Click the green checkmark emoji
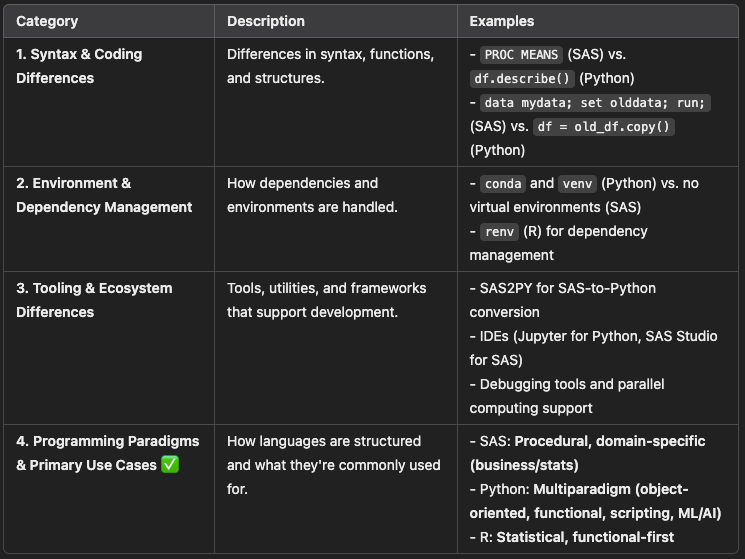Viewport: 745px width, 559px height. click(169, 465)
